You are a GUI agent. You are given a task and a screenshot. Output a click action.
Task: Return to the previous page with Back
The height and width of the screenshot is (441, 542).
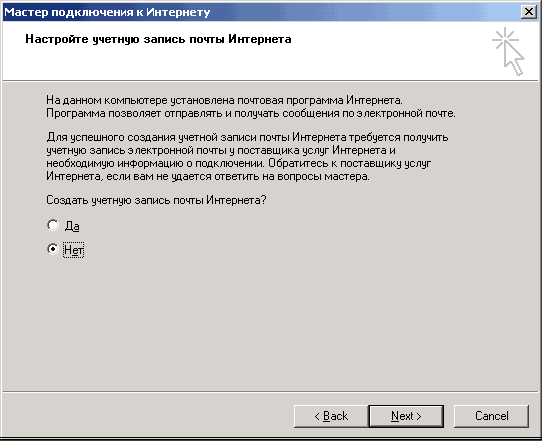pyautogui.click(x=331, y=416)
